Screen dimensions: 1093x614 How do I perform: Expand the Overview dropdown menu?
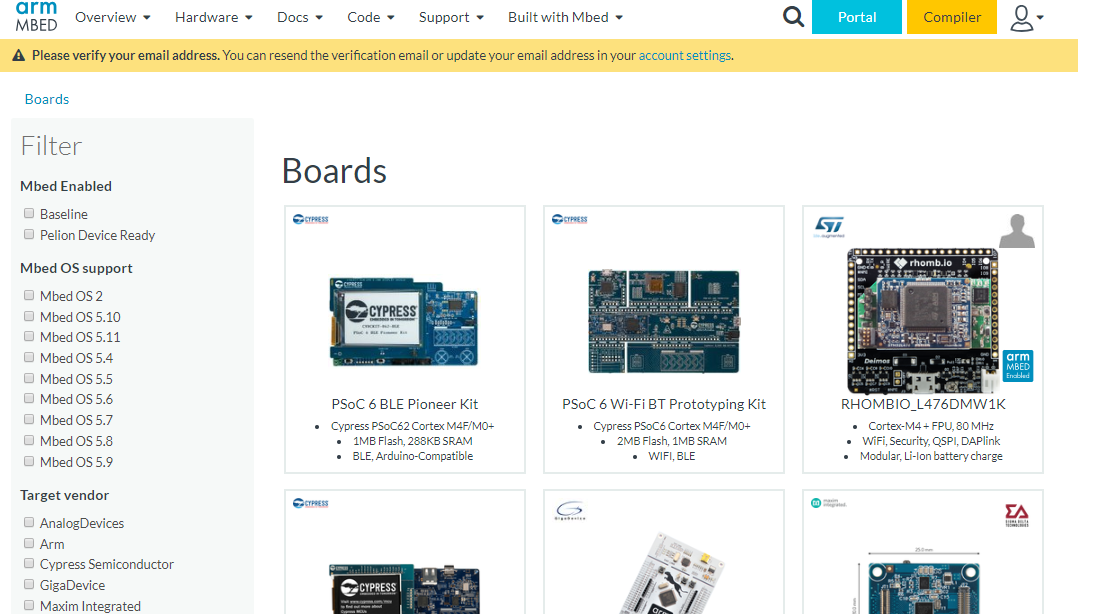pyautogui.click(x=112, y=17)
